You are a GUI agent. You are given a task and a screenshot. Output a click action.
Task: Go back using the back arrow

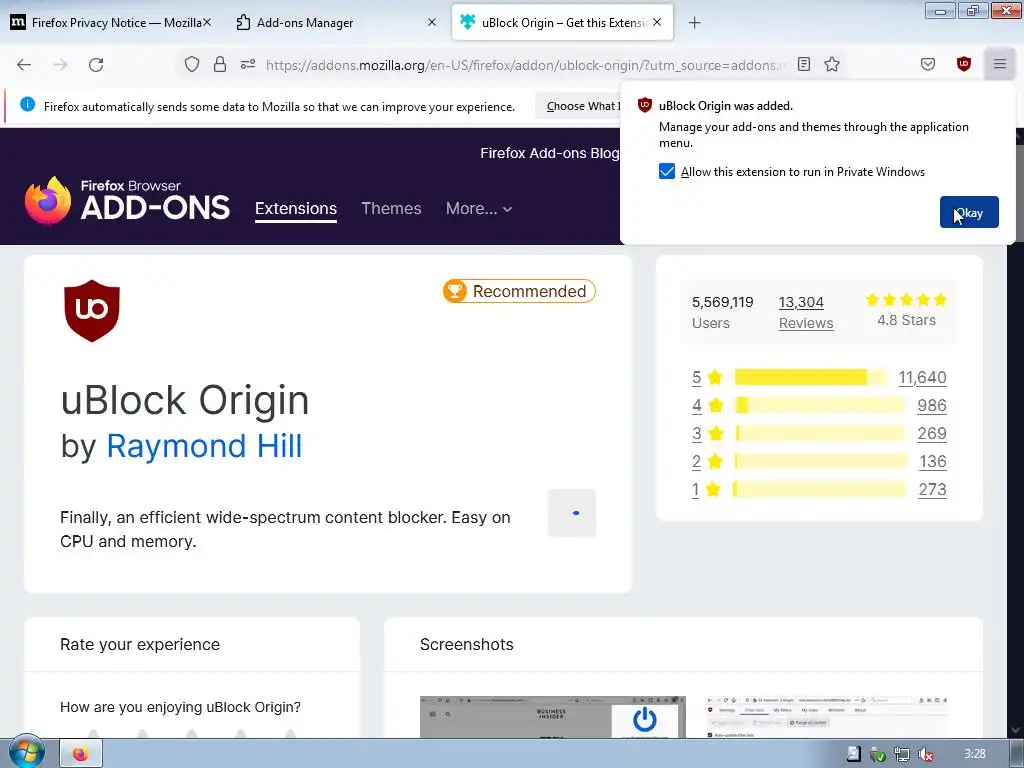(x=24, y=64)
